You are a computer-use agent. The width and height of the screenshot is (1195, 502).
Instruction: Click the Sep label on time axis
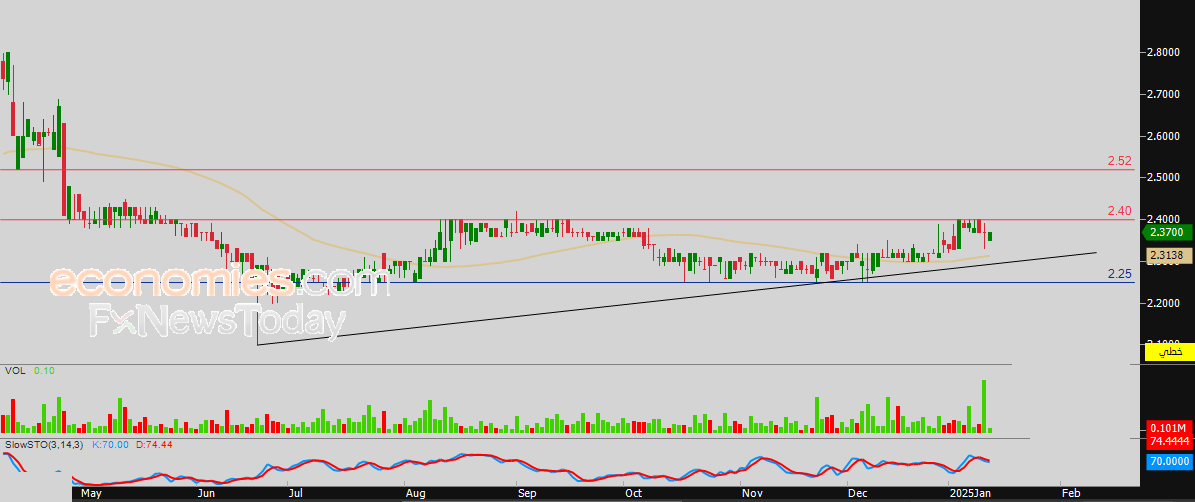527,494
